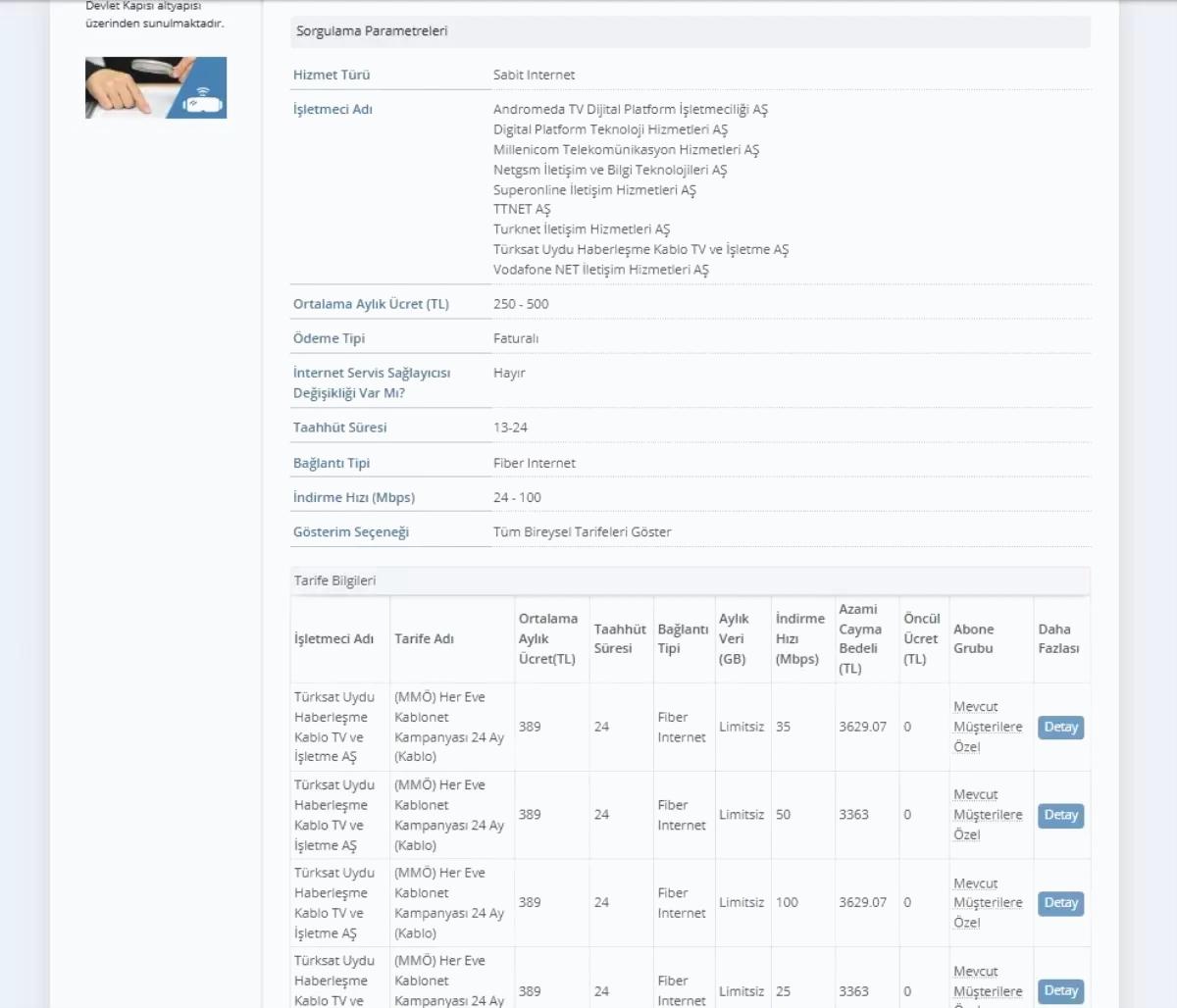Click the Sorgulama Parametreleri section header
This screenshot has width=1177, height=1008.
pyautogui.click(x=691, y=31)
